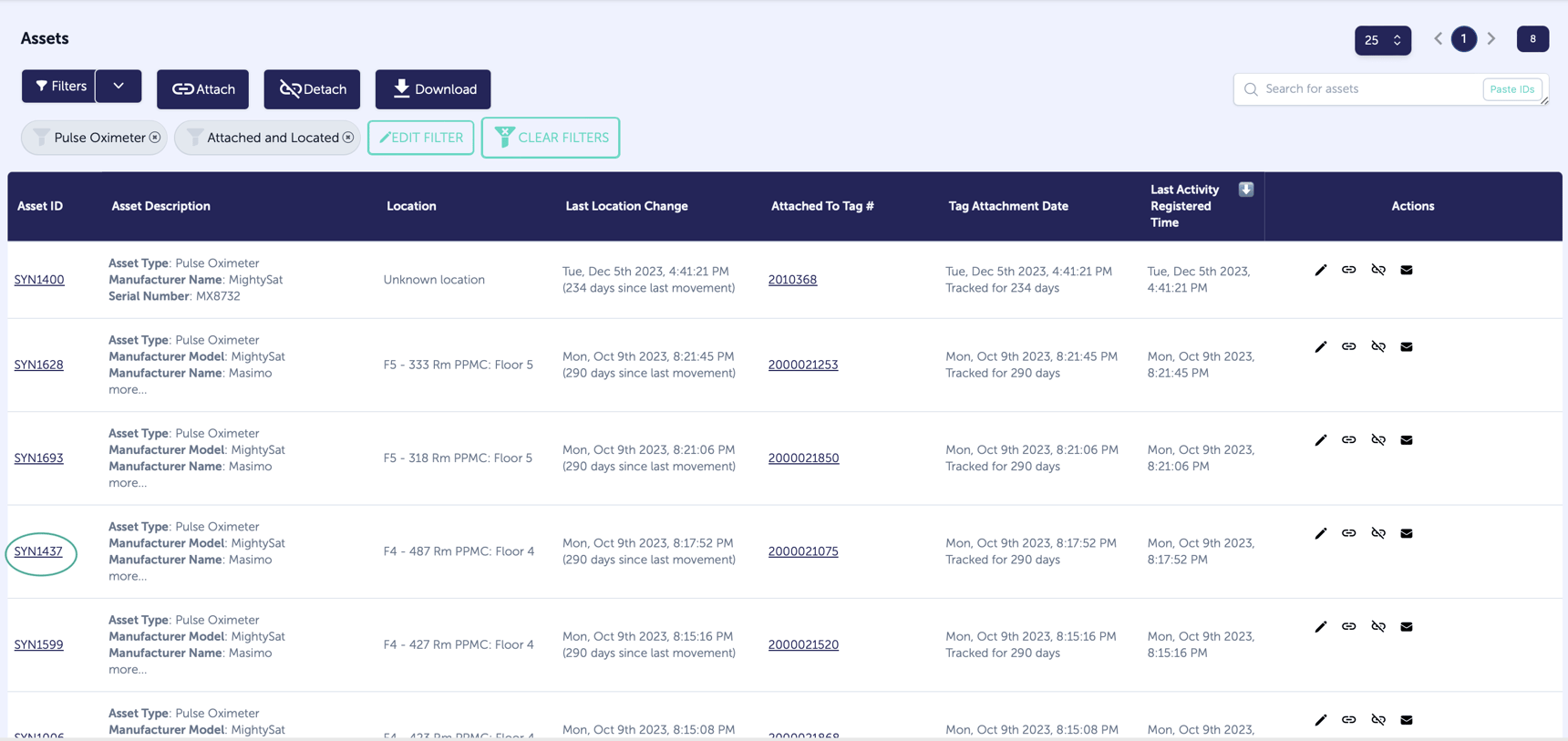
Task: Click the Attach button
Action: tap(202, 89)
